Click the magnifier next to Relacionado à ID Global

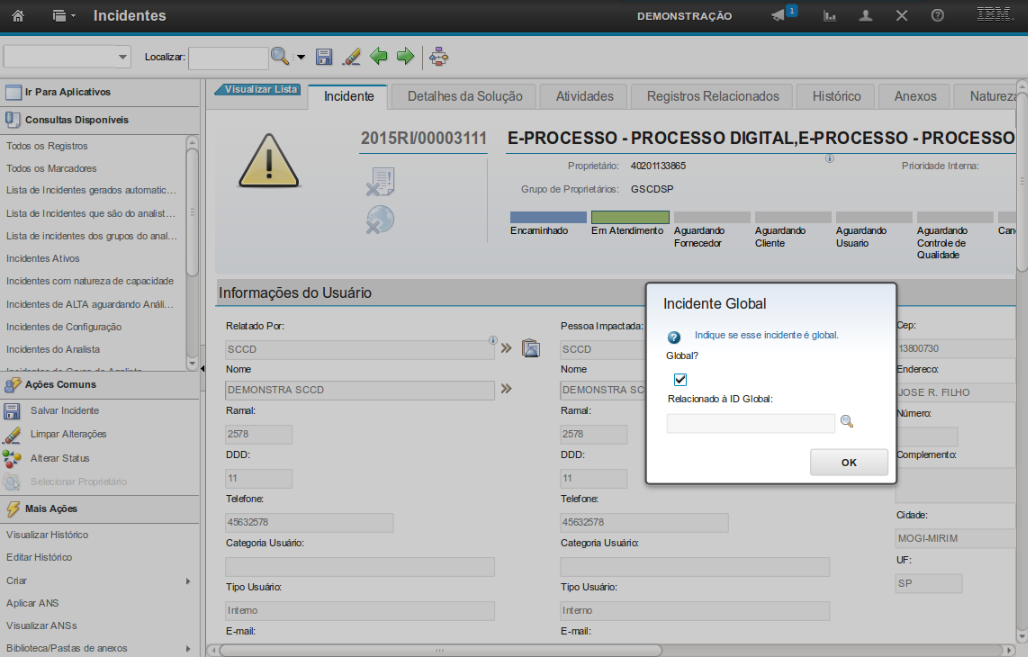click(x=846, y=422)
